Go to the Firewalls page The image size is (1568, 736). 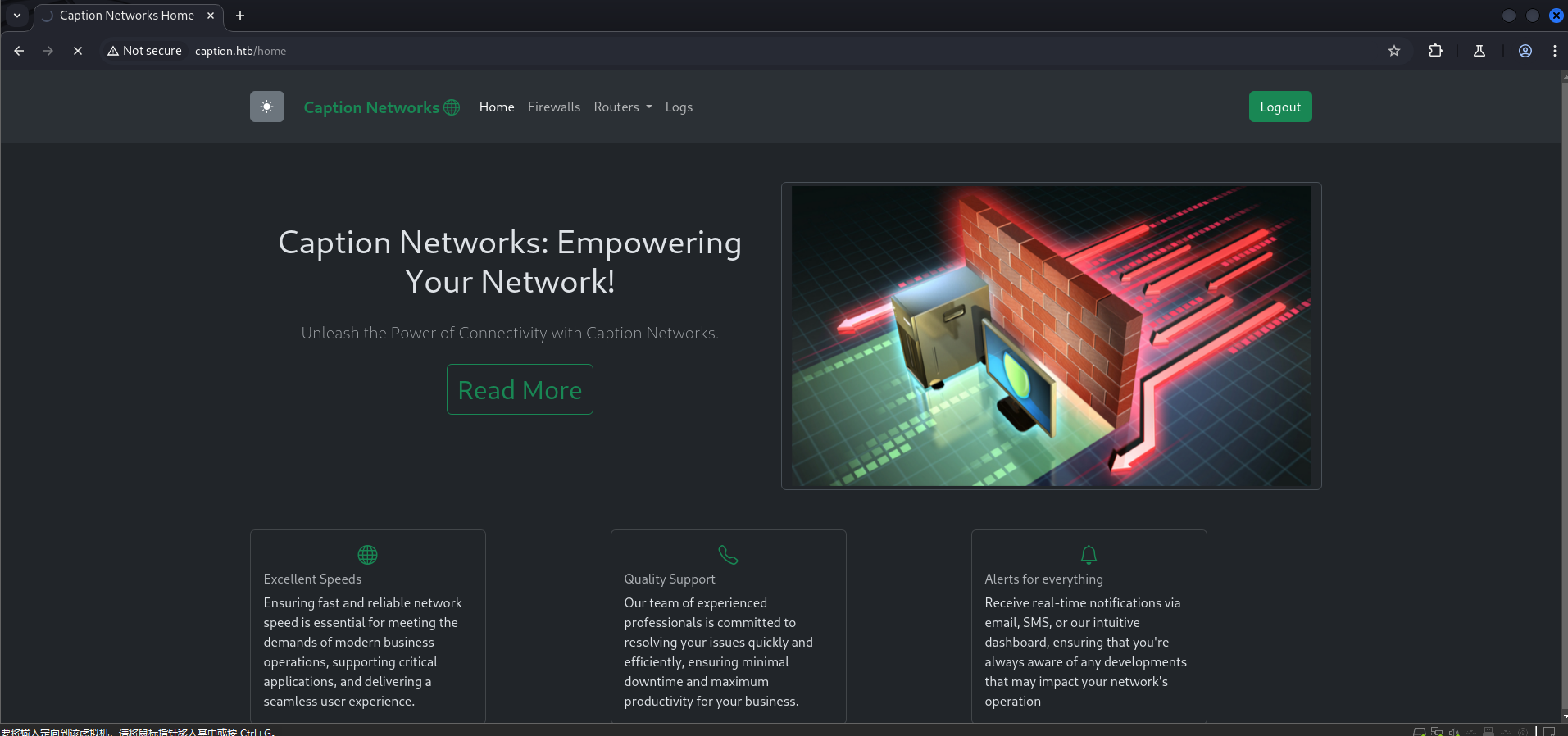pyautogui.click(x=553, y=107)
